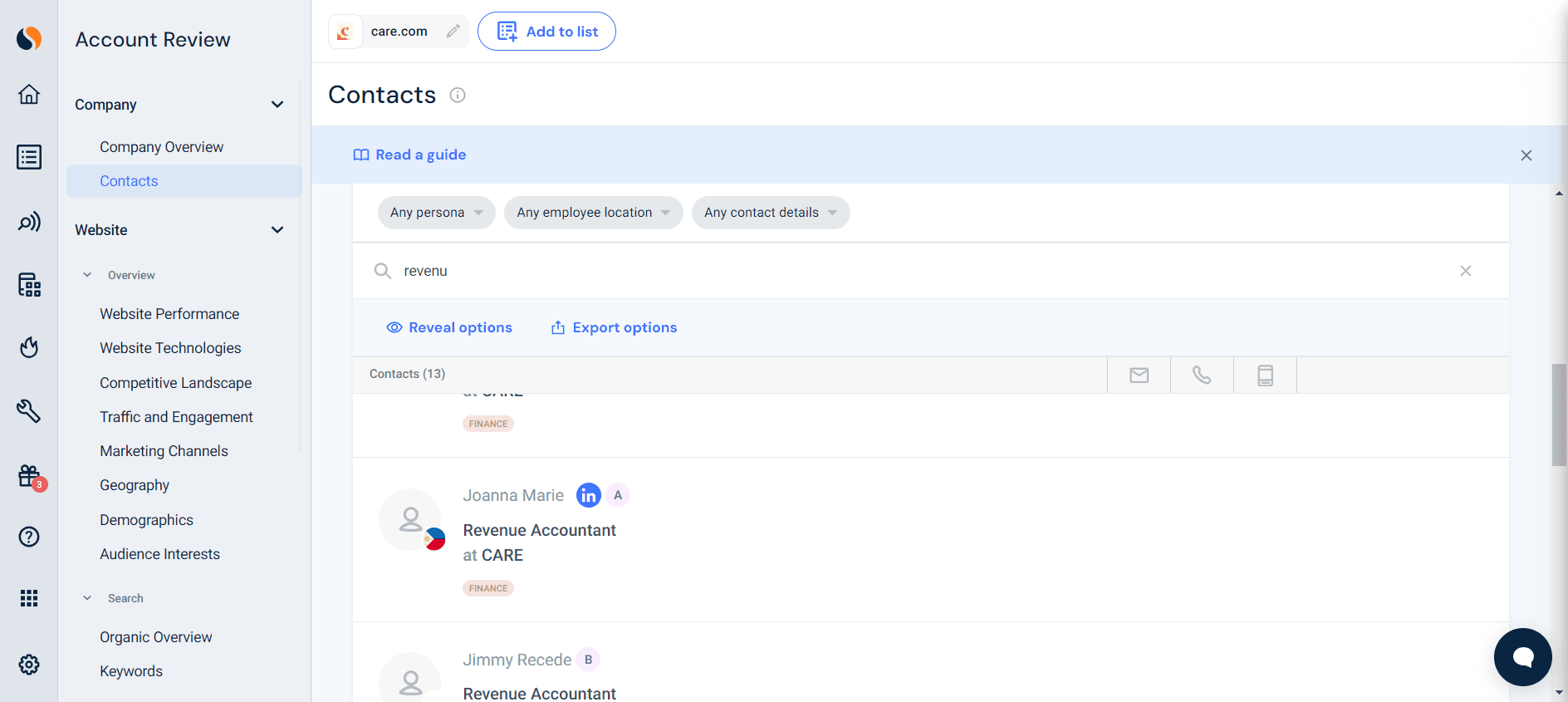This screenshot has height=702, width=1568.
Task: Open Geography page
Action: [x=135, y=485]
